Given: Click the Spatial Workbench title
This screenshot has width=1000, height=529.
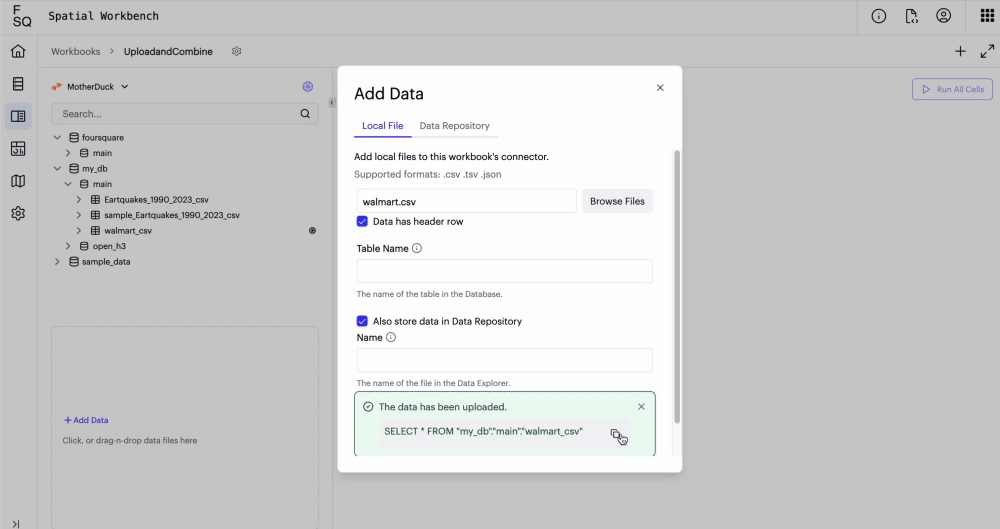Looking at the screenshot, I should pos(103,16).
